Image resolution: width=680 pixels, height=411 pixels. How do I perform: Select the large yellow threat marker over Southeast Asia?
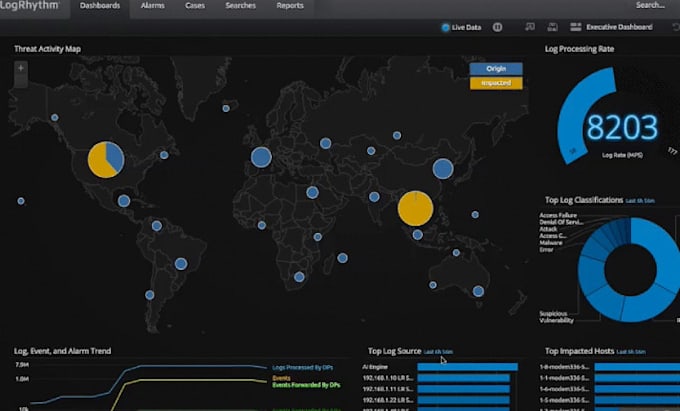(x=415, y=208)
